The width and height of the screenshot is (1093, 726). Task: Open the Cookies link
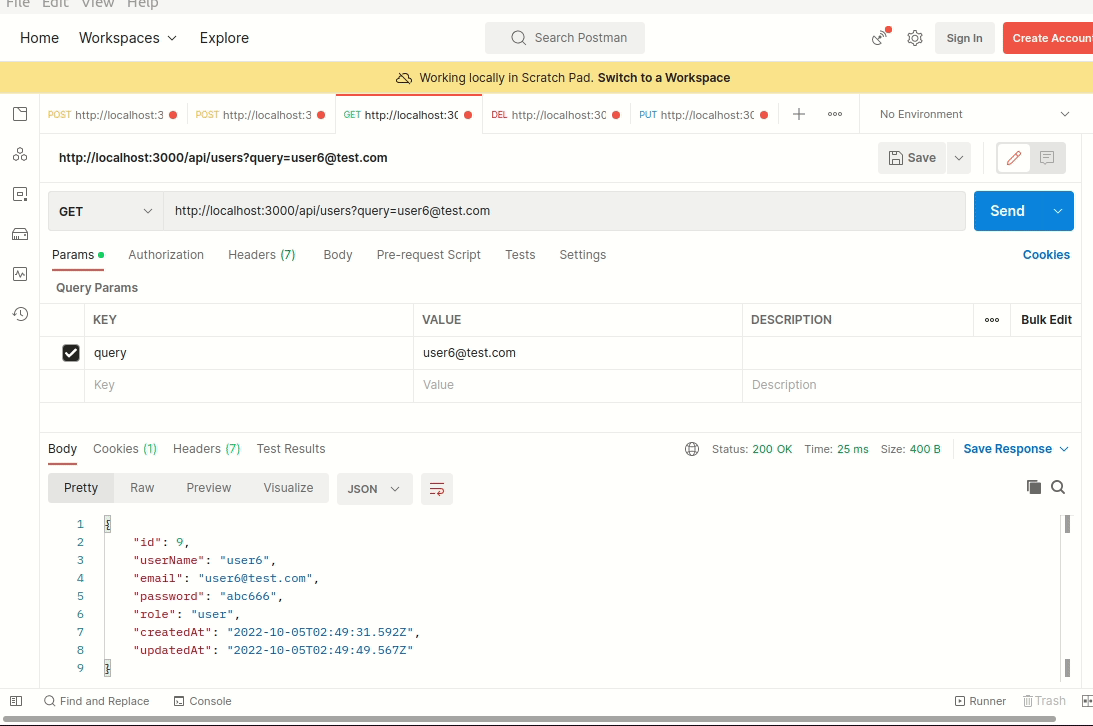coord(1046,255)
